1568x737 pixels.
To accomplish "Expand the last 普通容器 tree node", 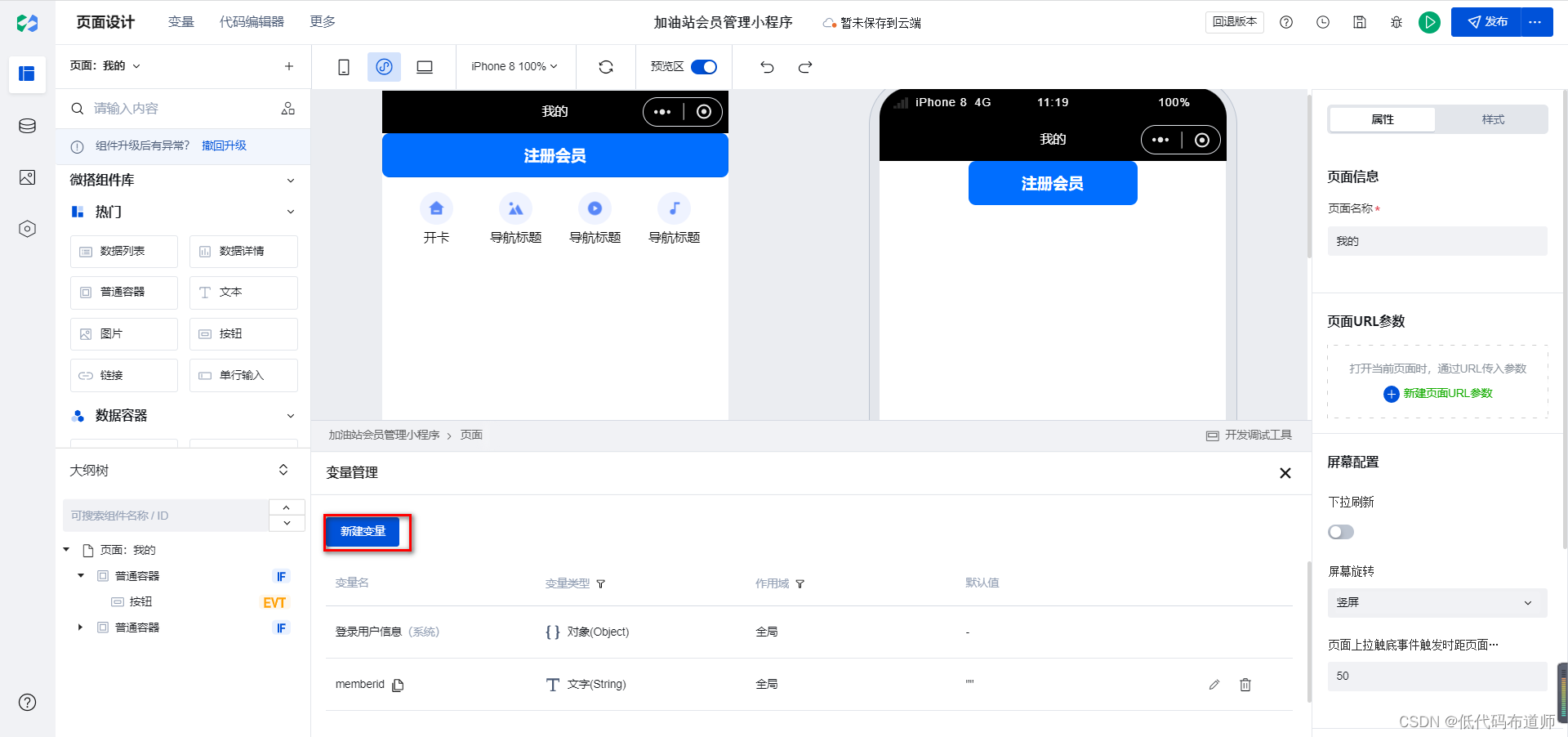I will tap(80, 628).
